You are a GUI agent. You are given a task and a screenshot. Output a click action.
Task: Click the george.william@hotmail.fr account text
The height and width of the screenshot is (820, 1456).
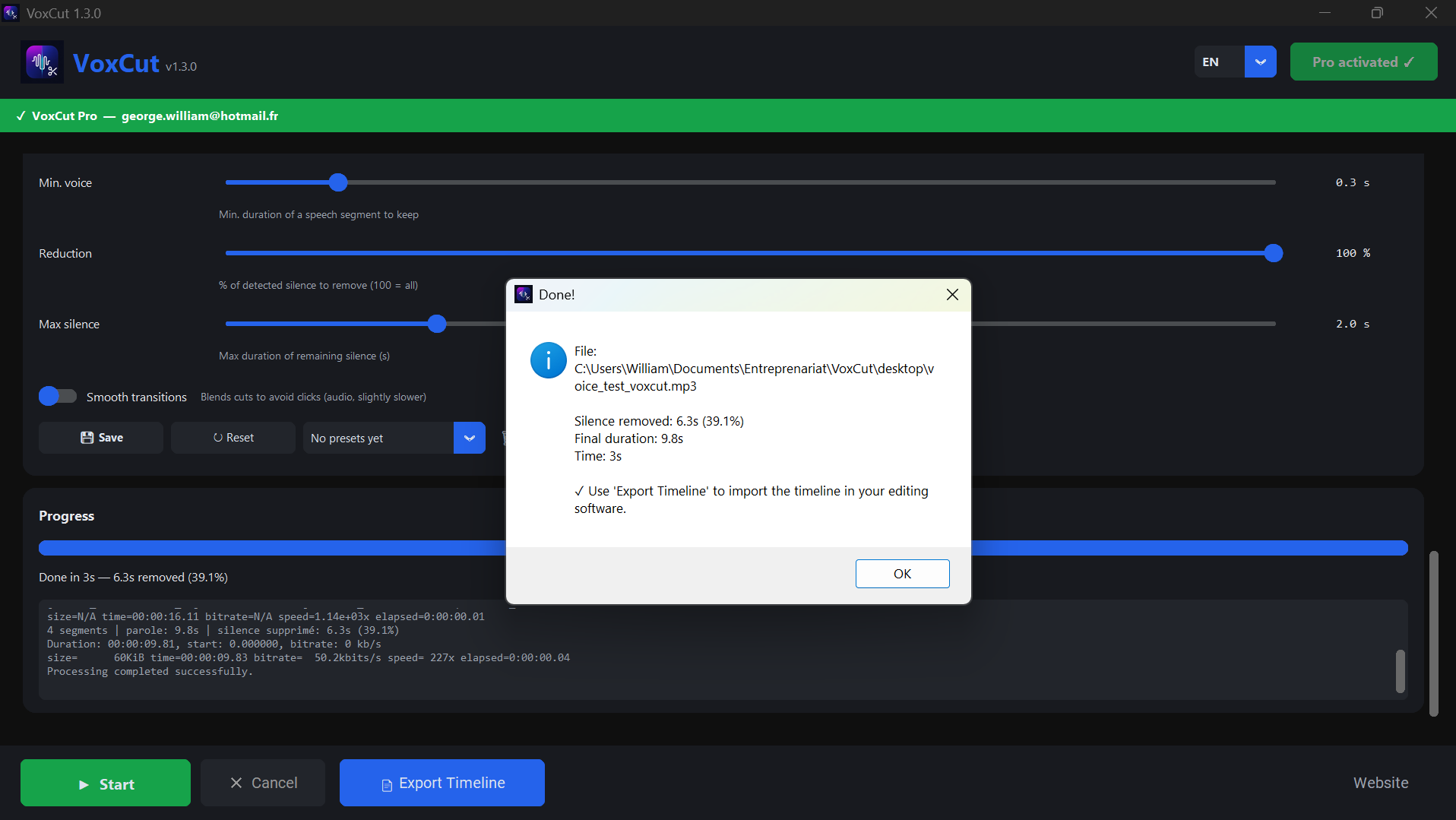pos(200,116)
